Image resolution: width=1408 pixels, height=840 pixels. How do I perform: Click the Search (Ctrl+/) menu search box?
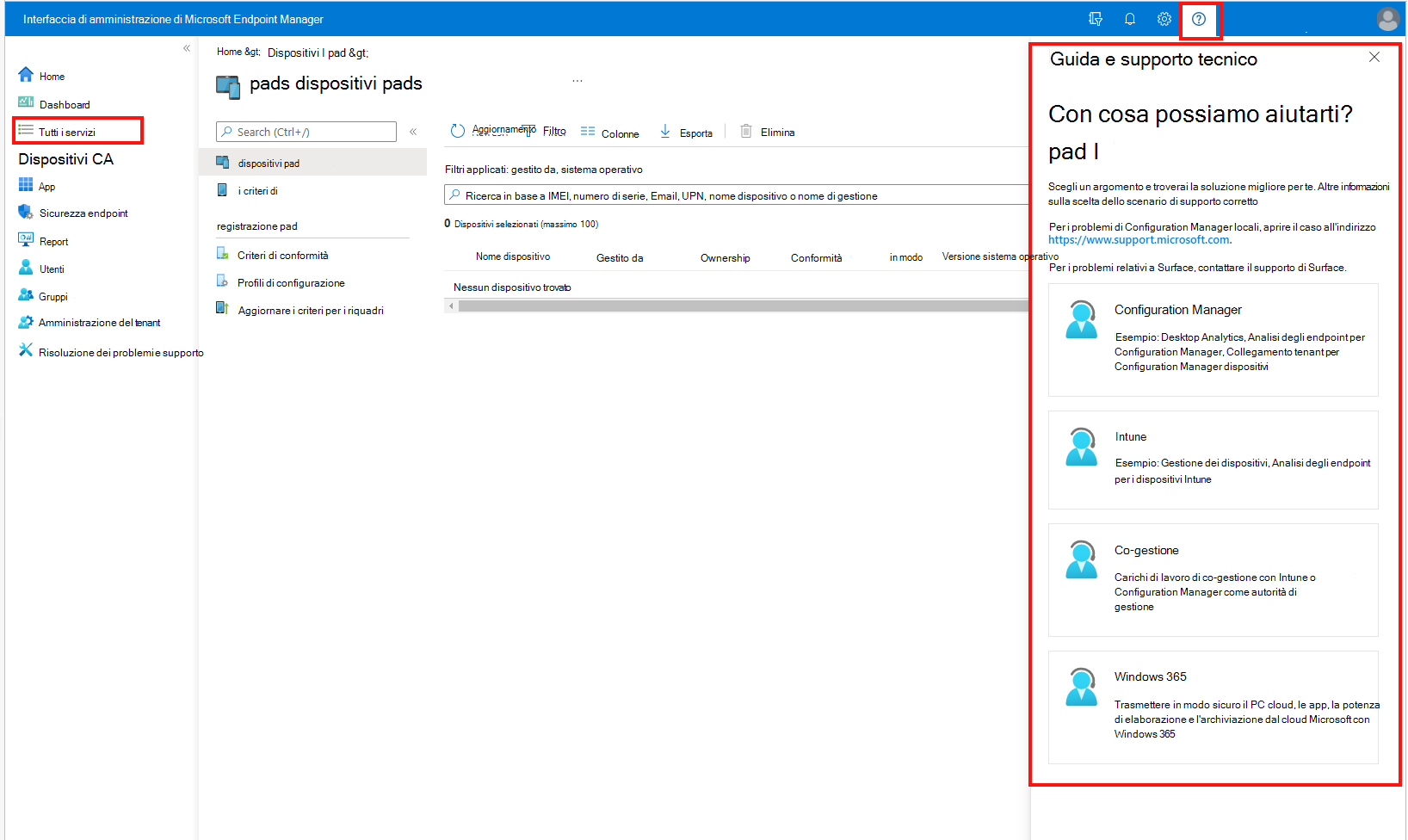click(x=306, y=132)
